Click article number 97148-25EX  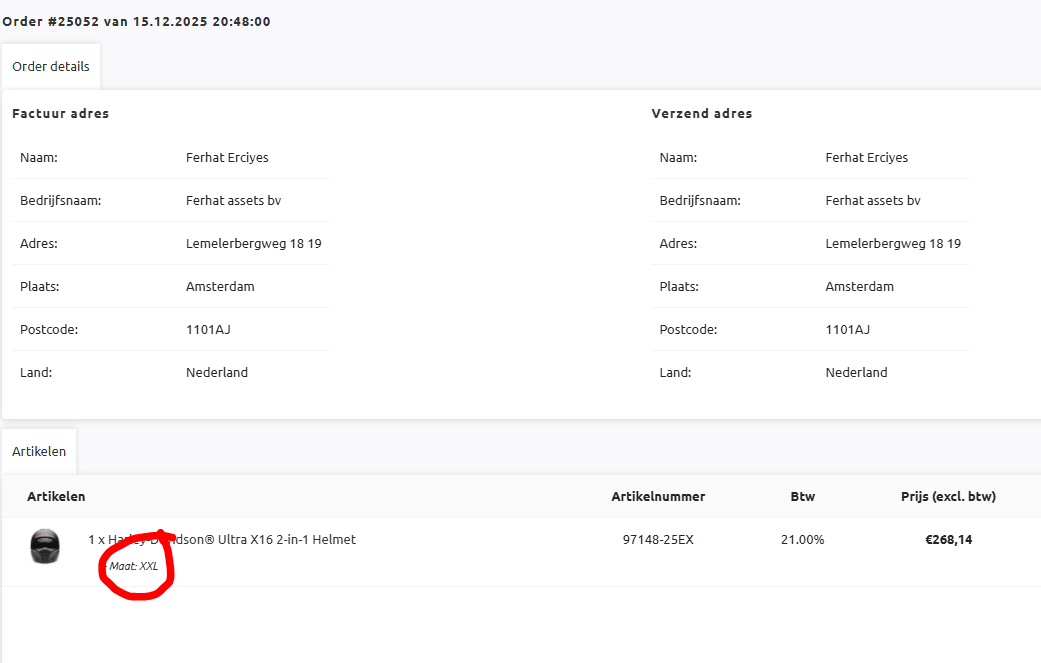click(657, 540)
